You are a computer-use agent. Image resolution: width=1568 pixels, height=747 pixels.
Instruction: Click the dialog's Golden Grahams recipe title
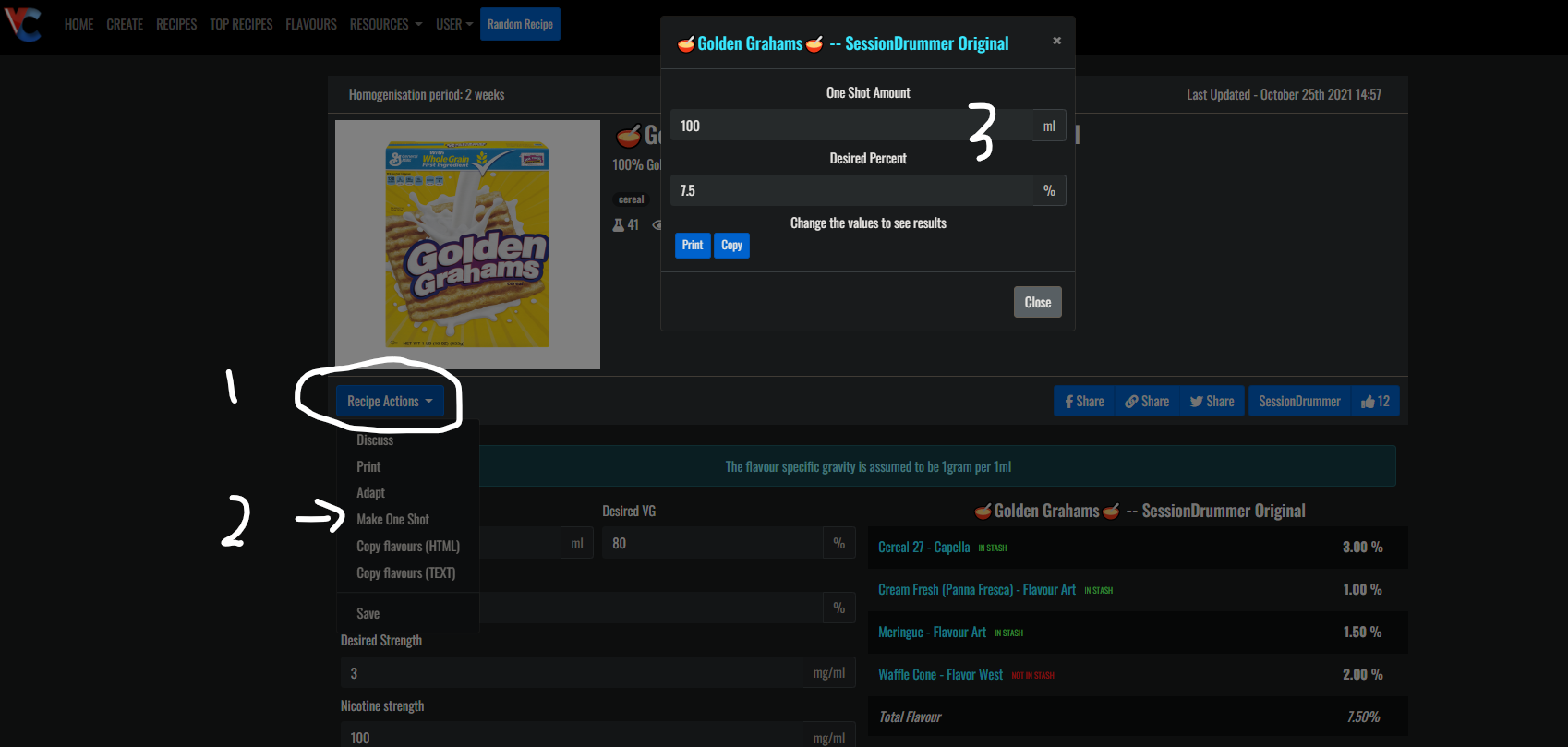(x=843, y=43)
